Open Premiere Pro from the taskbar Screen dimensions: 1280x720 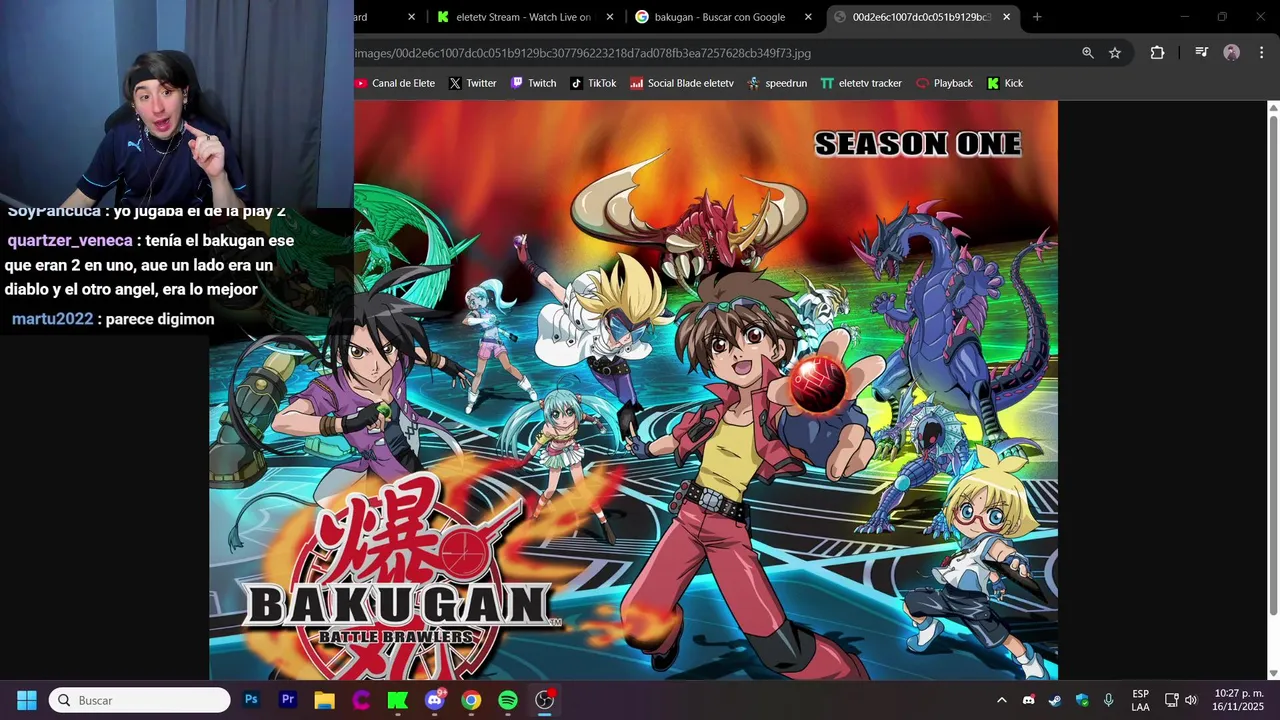pyautogui.click(x=288, y=700)
